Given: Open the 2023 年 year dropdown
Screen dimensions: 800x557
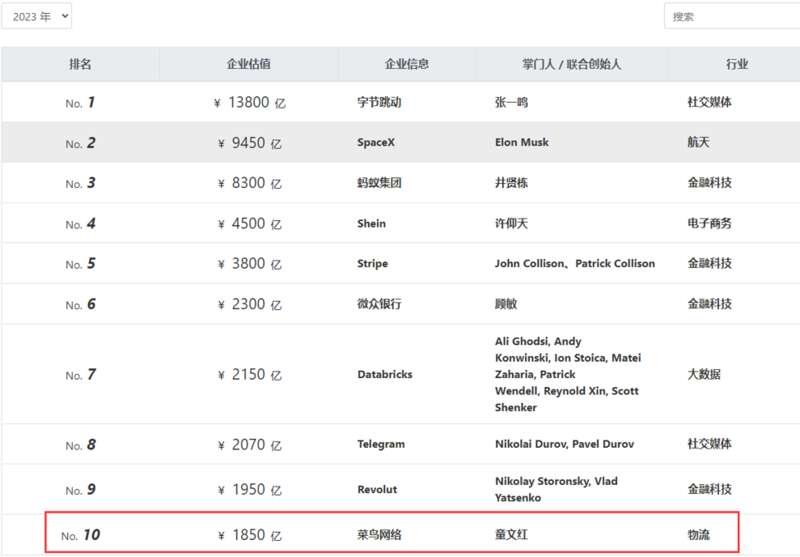Looking at the screenshot, I should click(36, 16).
